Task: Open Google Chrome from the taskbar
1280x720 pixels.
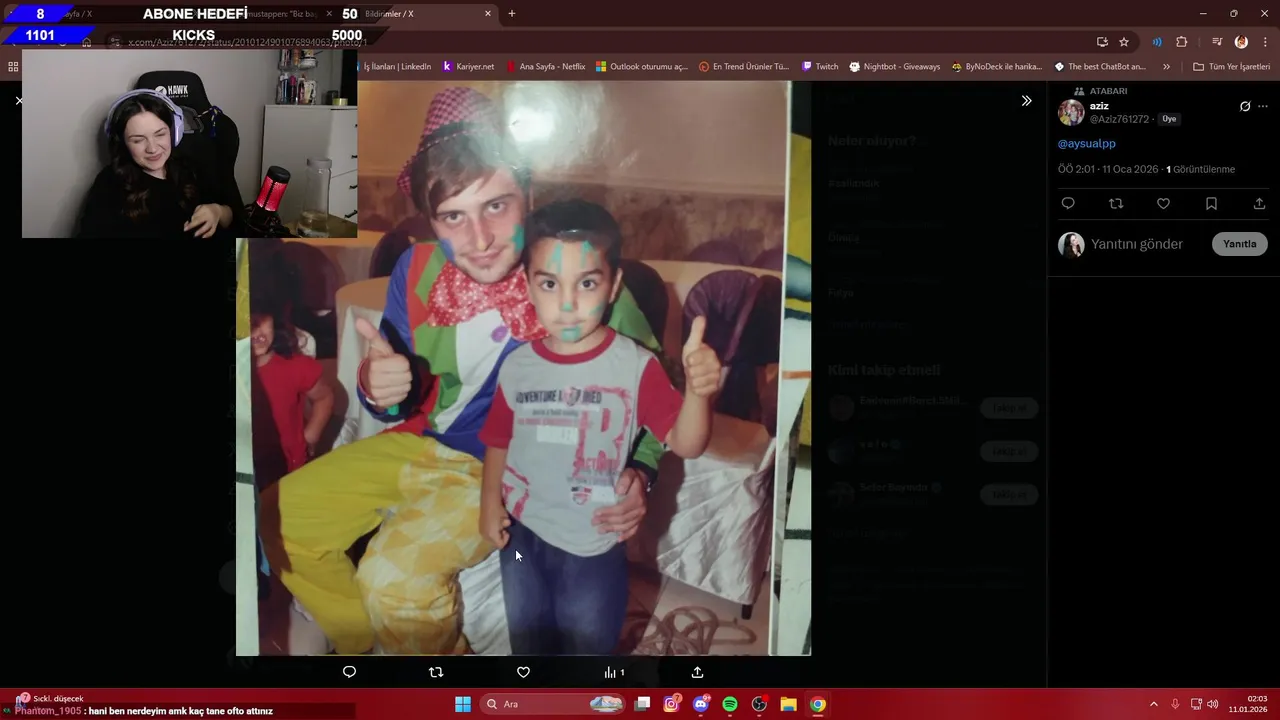Action: (x=818, y=704)
